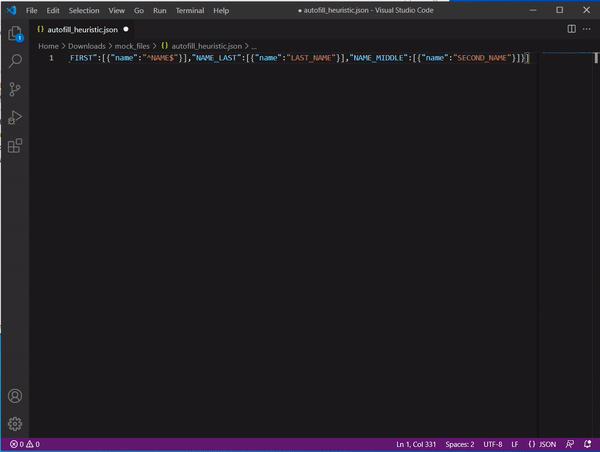This screenshot has height=452, width=600.
Task: Click the "NAME_MIDDLE" key in the editor
Action: [x=379, y=58]
